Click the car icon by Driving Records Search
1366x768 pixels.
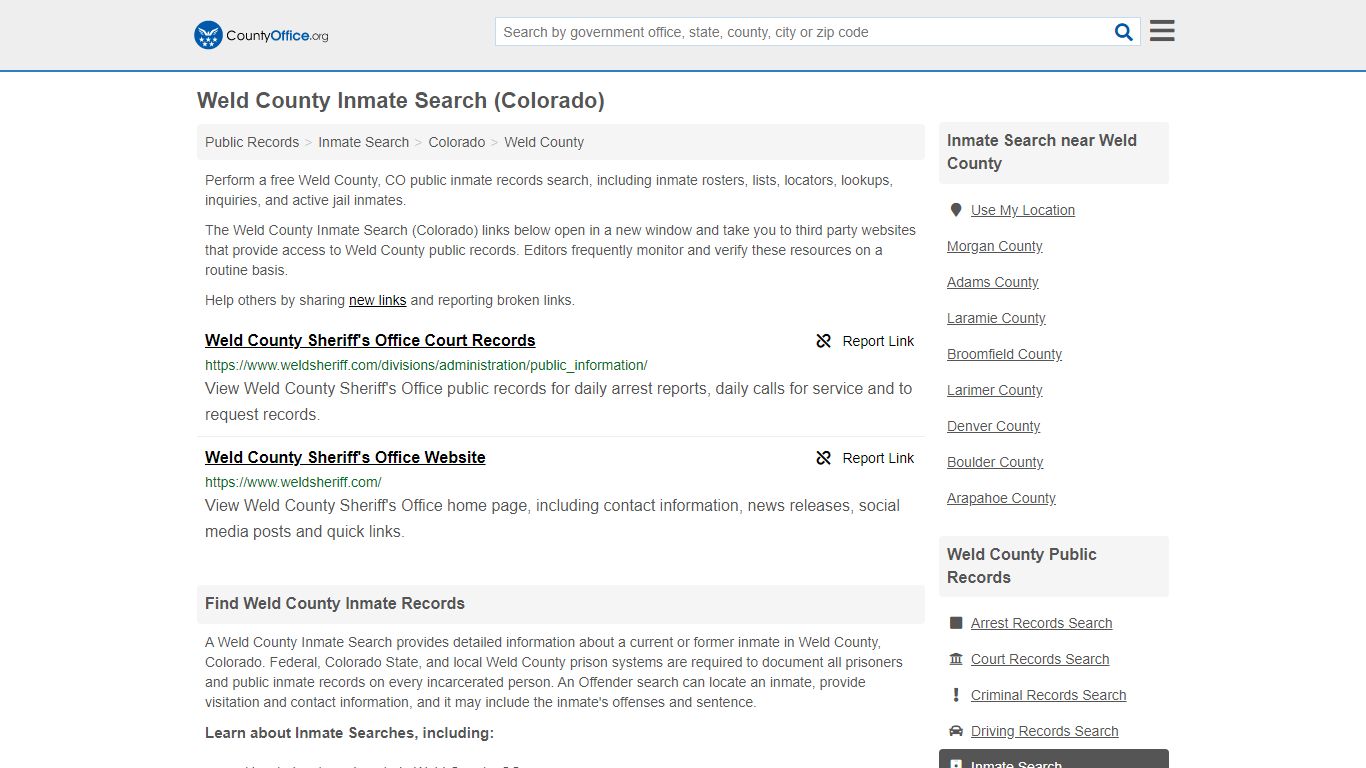pyautogui.click(x=956, y=731)
